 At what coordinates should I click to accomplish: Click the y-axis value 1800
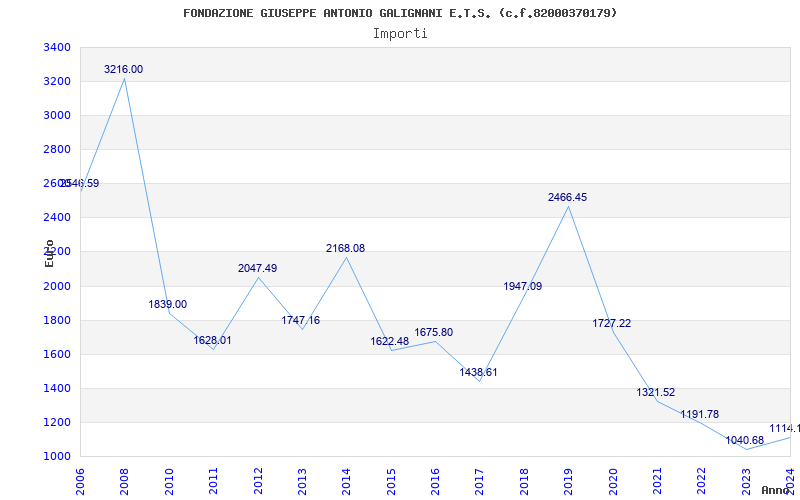(57, 320)
